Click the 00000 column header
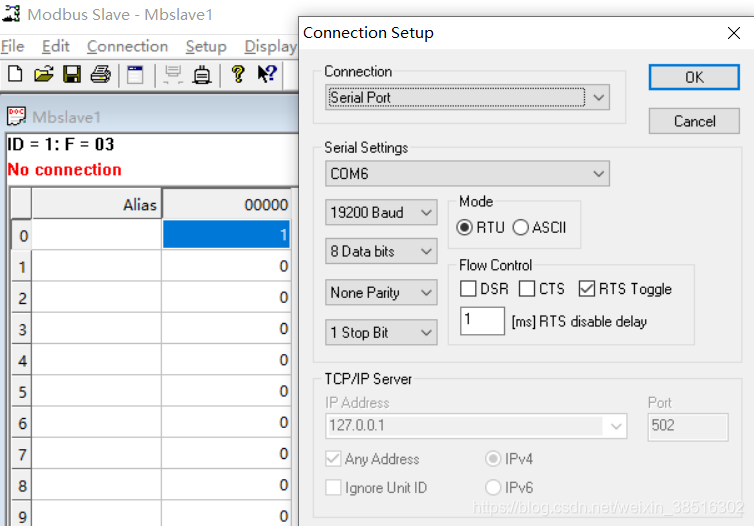This screenshot has width=754, height=526. [x=227, y=204]
